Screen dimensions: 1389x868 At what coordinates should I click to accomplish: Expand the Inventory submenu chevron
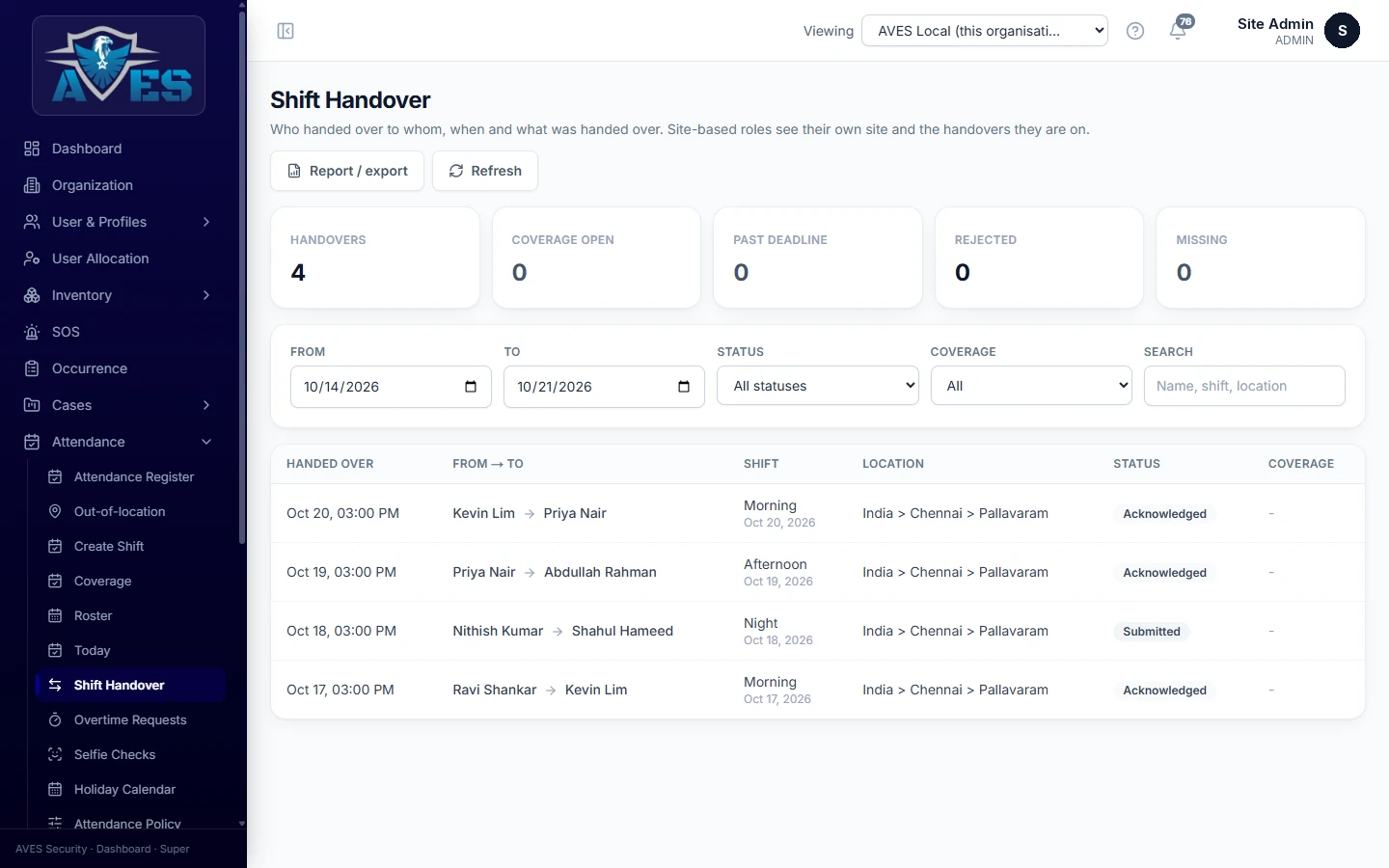click(206, 295)
